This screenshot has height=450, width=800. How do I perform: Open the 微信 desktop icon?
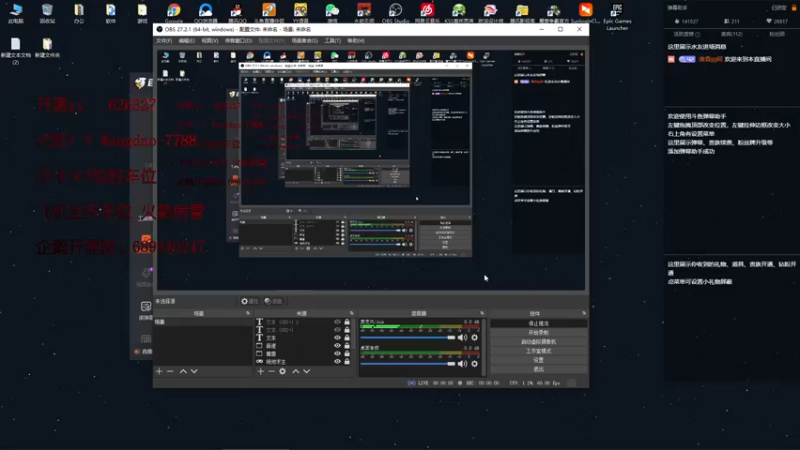[x=332, y=13]
